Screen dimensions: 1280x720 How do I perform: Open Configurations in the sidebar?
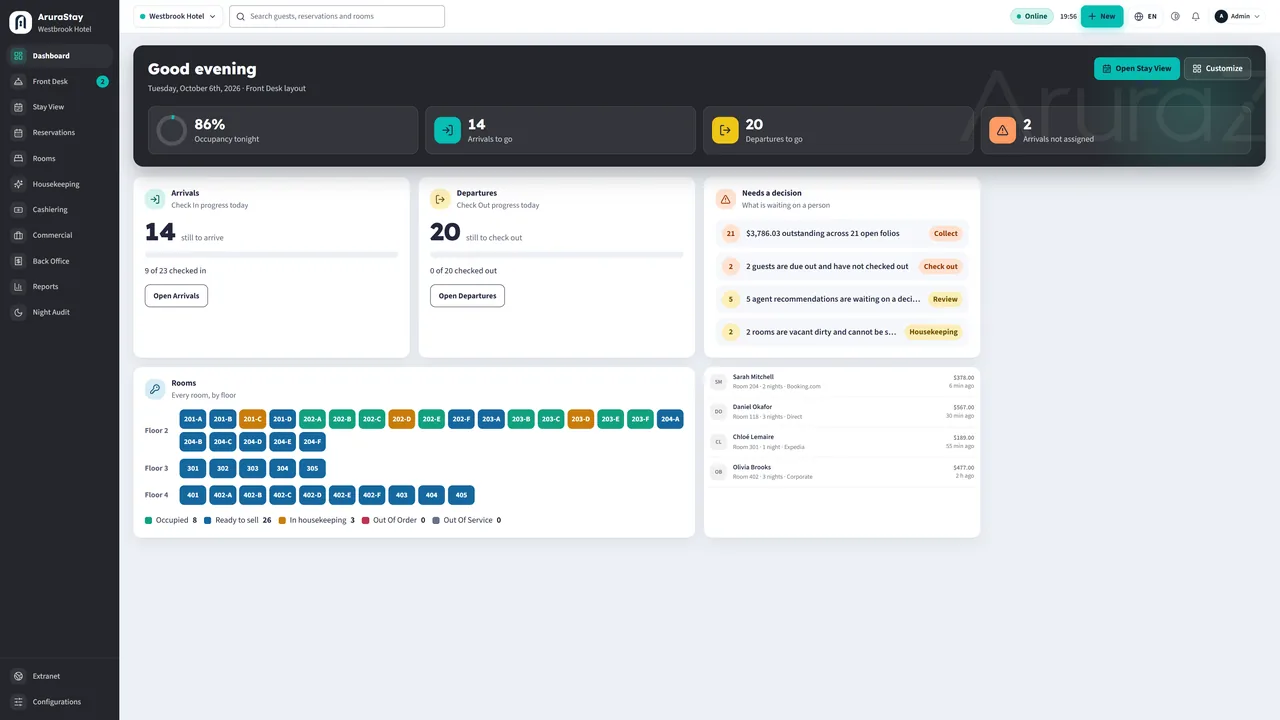pyautogui.click(x=60, y=702)
